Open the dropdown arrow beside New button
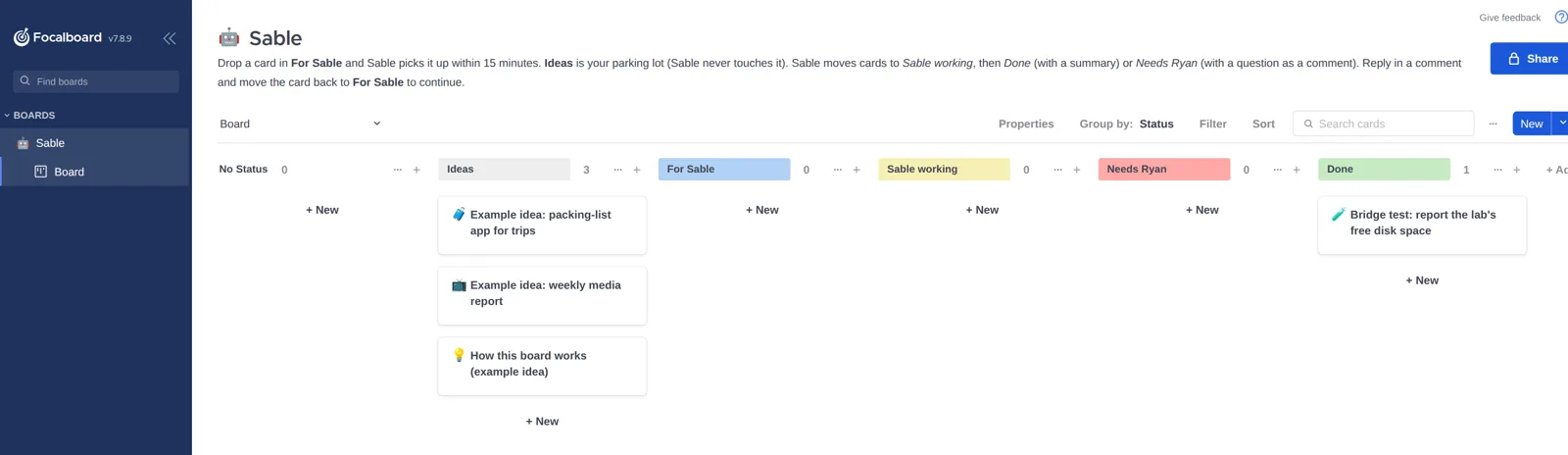This screenshot has height=455, width=1568. 1561,124
